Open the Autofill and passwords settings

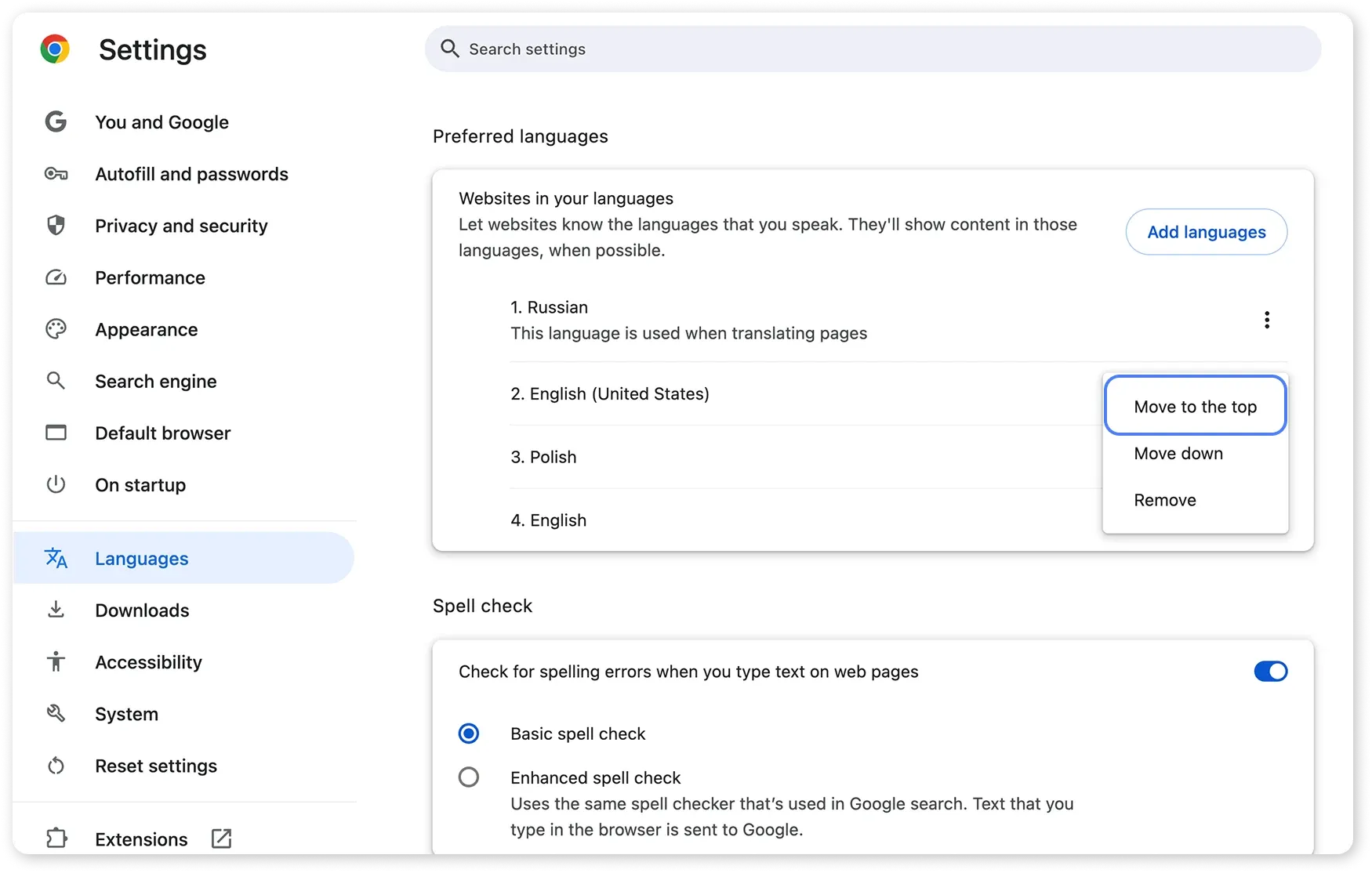[x=191, y=174]
